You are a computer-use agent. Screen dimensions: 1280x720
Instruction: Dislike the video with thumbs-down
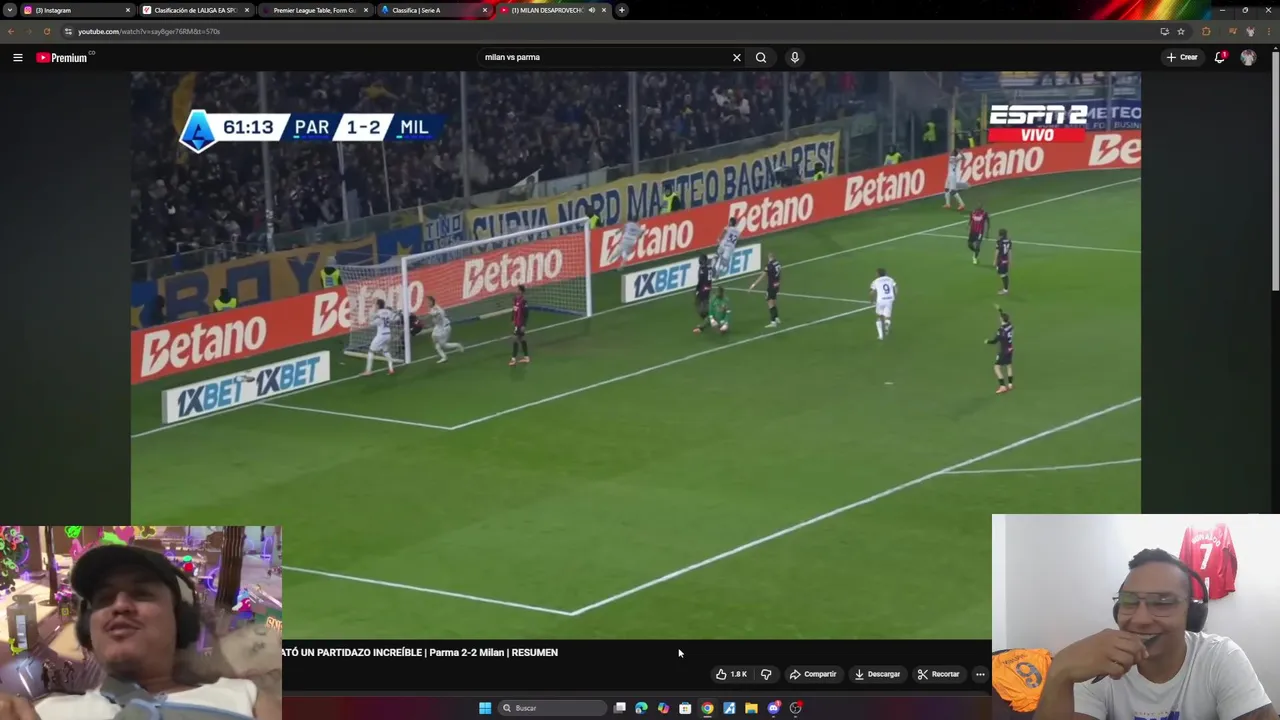766,674
